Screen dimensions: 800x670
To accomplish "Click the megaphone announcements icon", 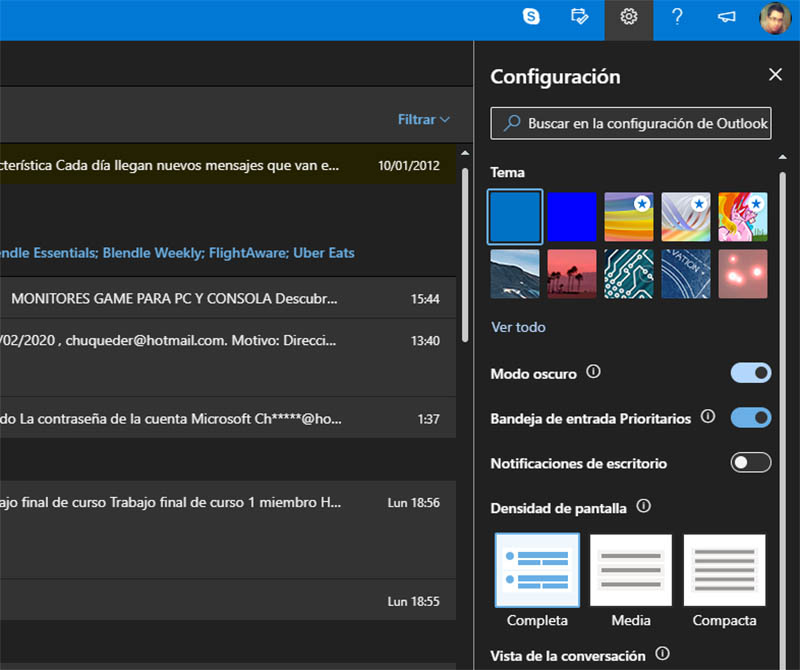I will coord(726,17).
